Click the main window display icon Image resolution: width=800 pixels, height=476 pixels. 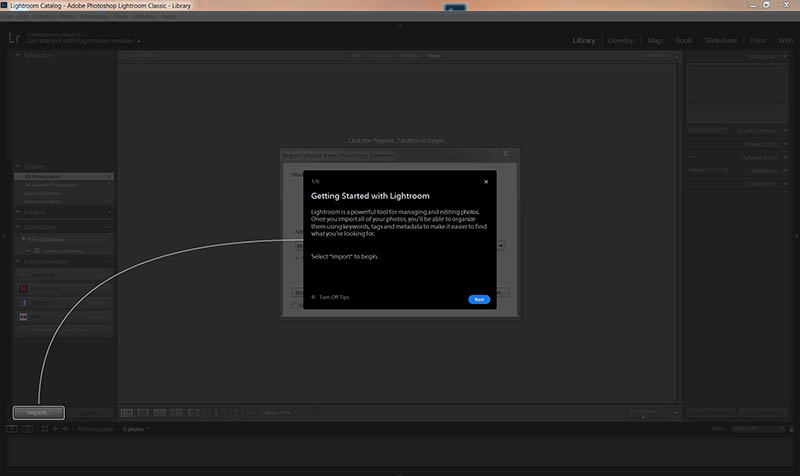point(12,429)
